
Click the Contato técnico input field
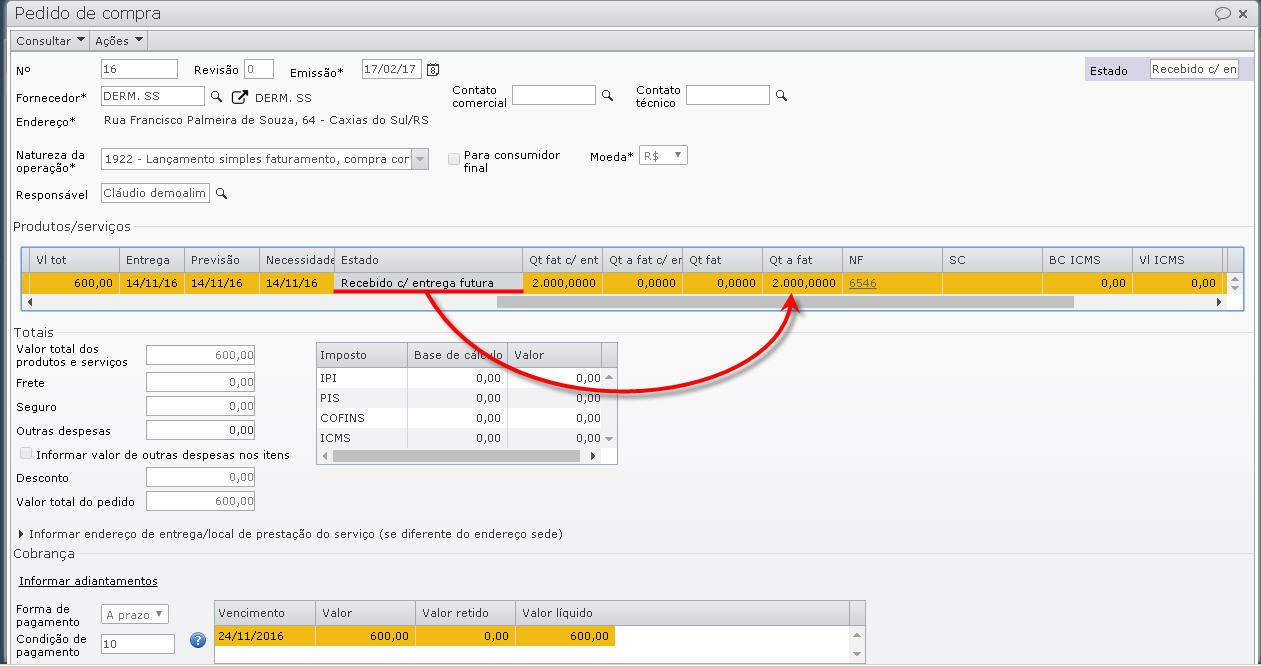[x=728, y=95]
